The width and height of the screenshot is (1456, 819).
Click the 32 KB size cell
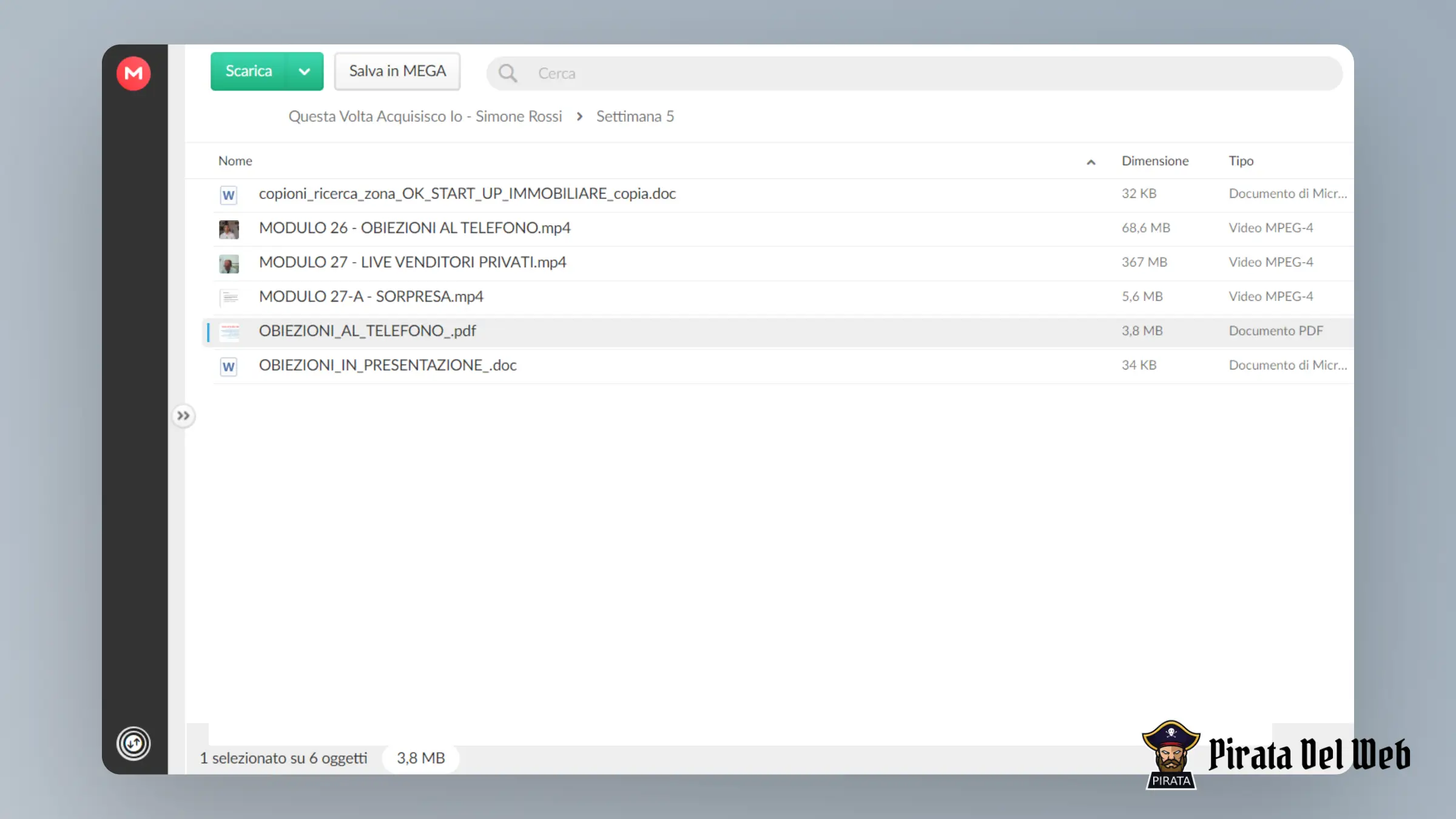[1139, 194]
